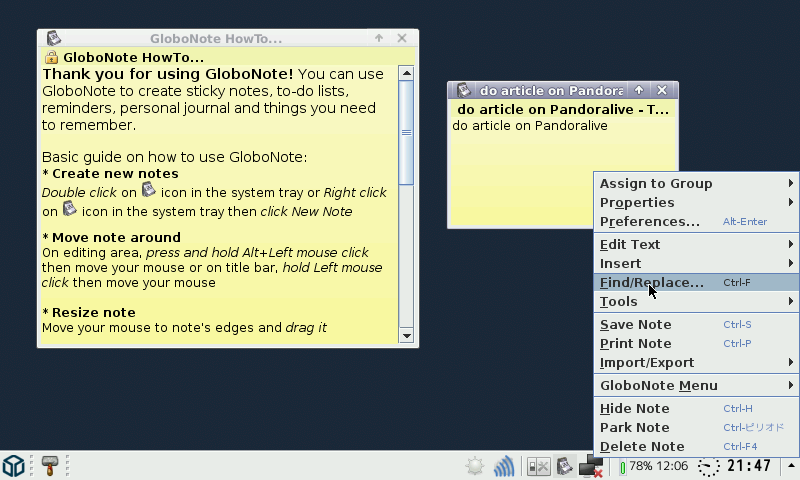Open the Import/Export submenu

coord(697,362)
